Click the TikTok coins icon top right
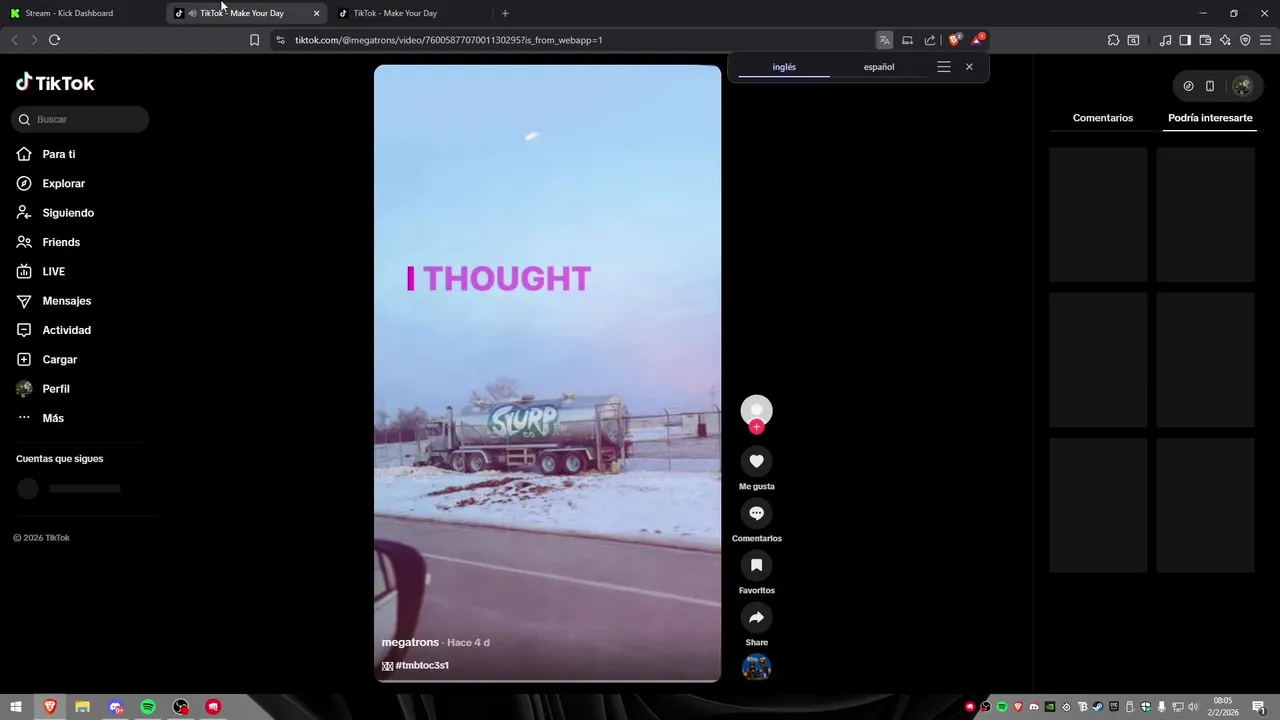 click(1188, 86)
